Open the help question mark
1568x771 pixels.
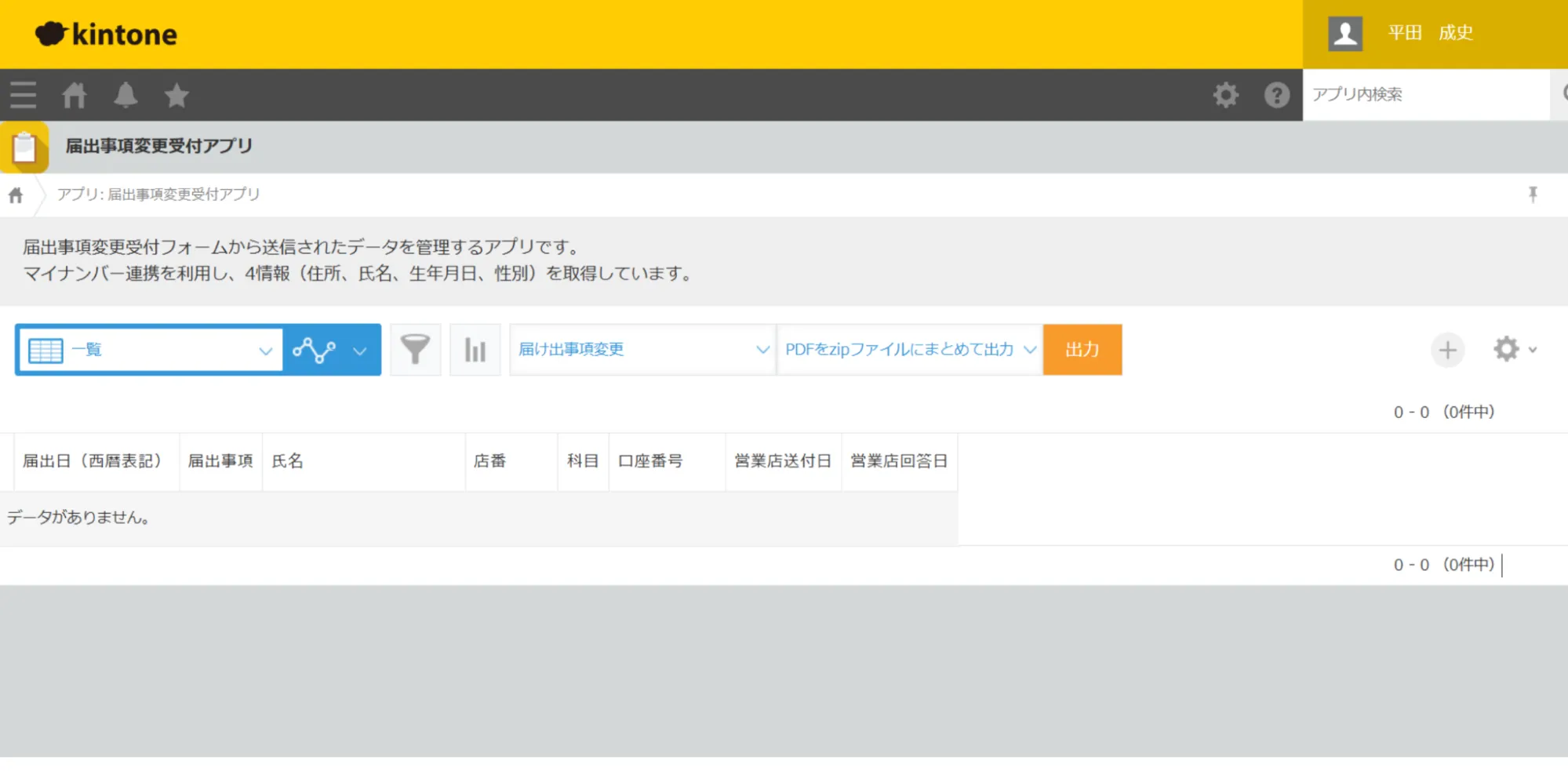(x=1276, y=95)
